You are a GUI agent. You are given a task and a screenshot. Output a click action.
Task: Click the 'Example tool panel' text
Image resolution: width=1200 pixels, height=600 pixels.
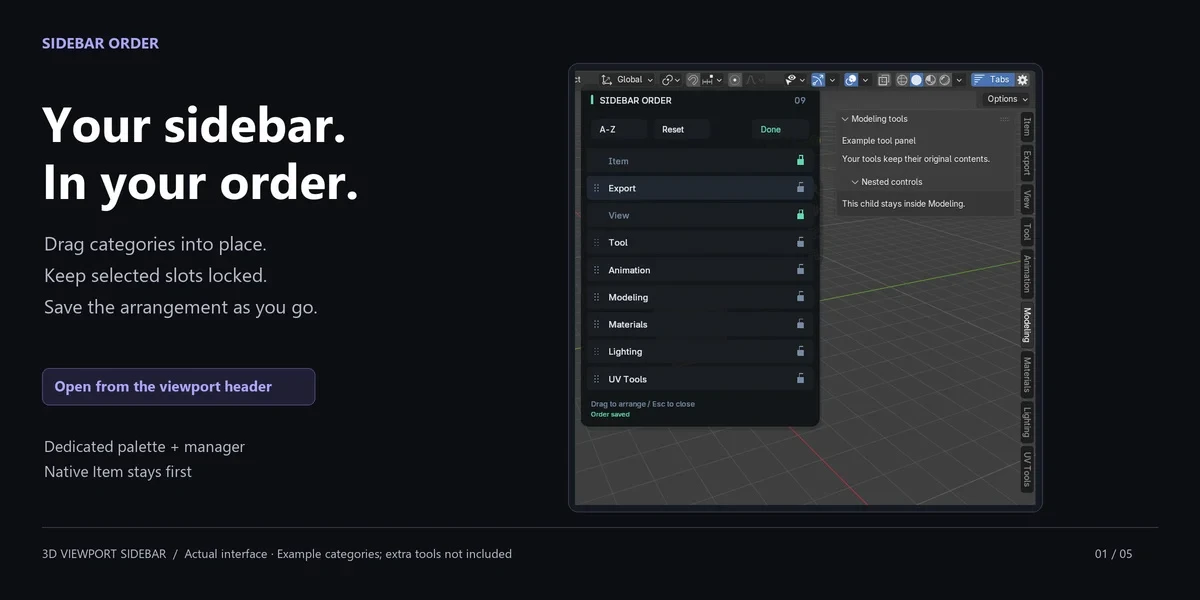point(878,141)
